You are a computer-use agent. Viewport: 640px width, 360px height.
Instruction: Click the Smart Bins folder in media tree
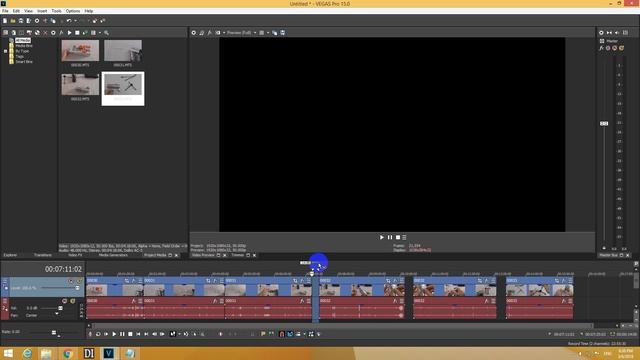[21, 62]
